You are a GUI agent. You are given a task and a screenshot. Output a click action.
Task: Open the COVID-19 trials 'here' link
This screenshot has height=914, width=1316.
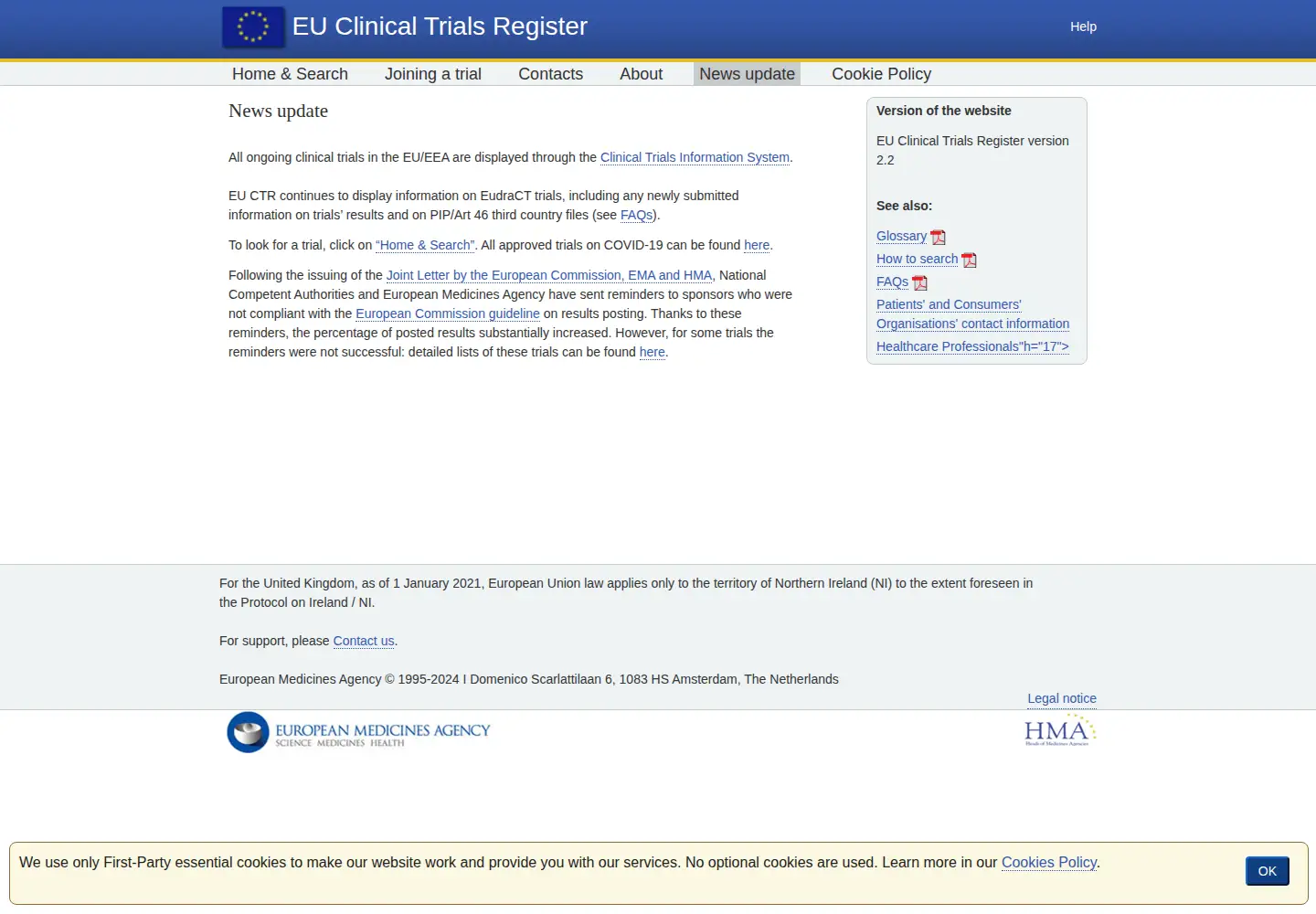point(757,245)
